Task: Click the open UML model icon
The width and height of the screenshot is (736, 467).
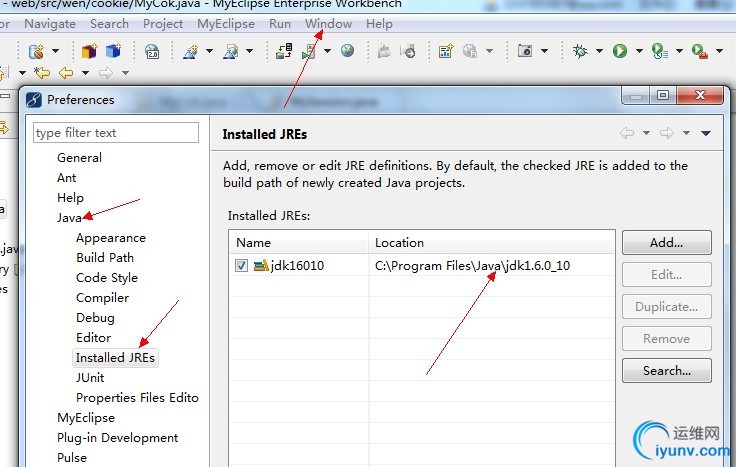Action: coord(230,51)
